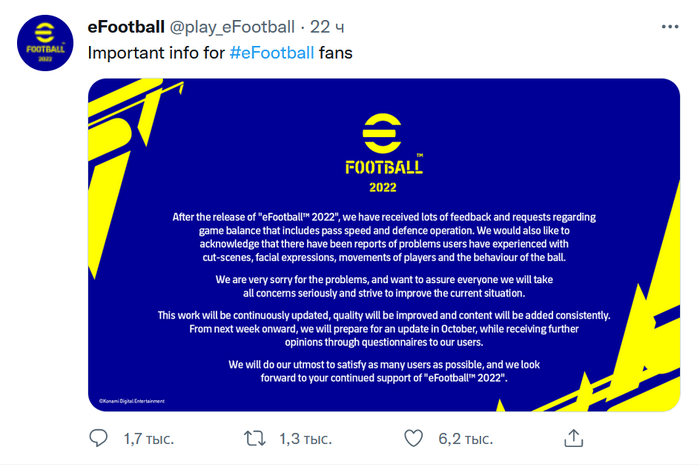Image resolution: width=700 pixels, height=467 pixels.
Task: Click the "We will do our utmost" paragraph
Action: 384,371
